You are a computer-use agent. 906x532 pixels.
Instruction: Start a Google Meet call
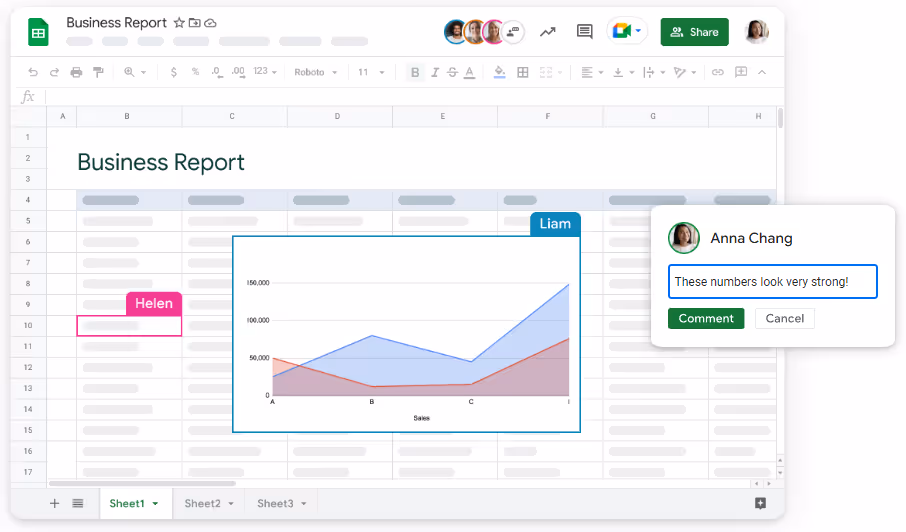626,31
